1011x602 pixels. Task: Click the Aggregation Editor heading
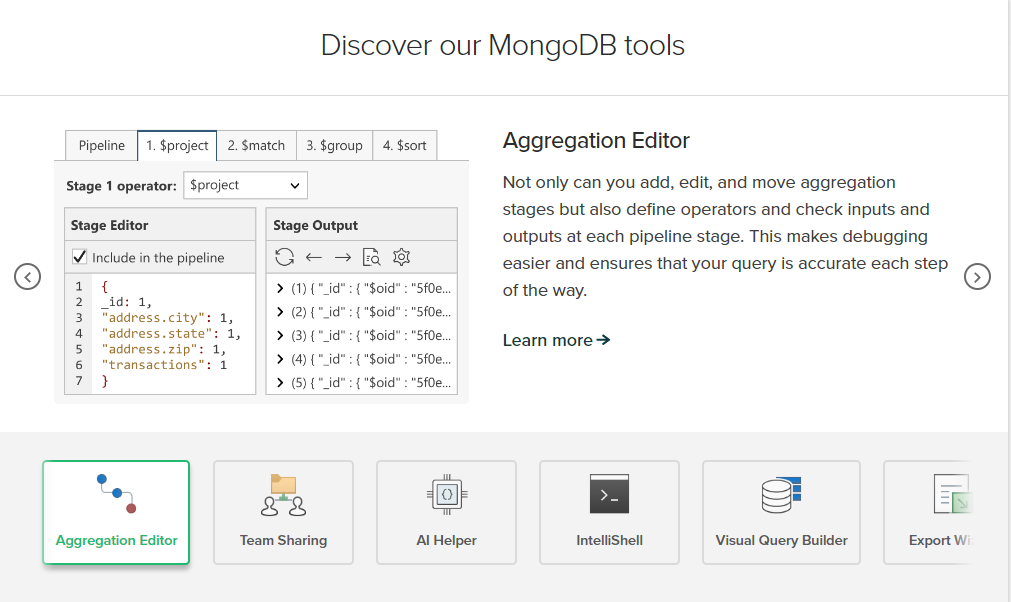tap(596, 141)
